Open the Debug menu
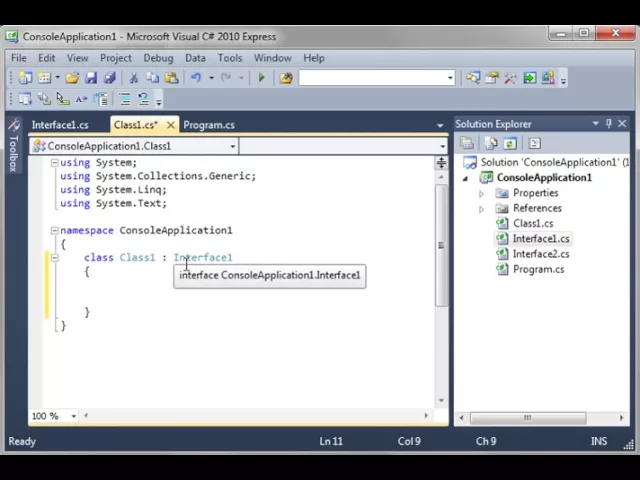Viewport: 640px width, 480px height. click(158, 58)
